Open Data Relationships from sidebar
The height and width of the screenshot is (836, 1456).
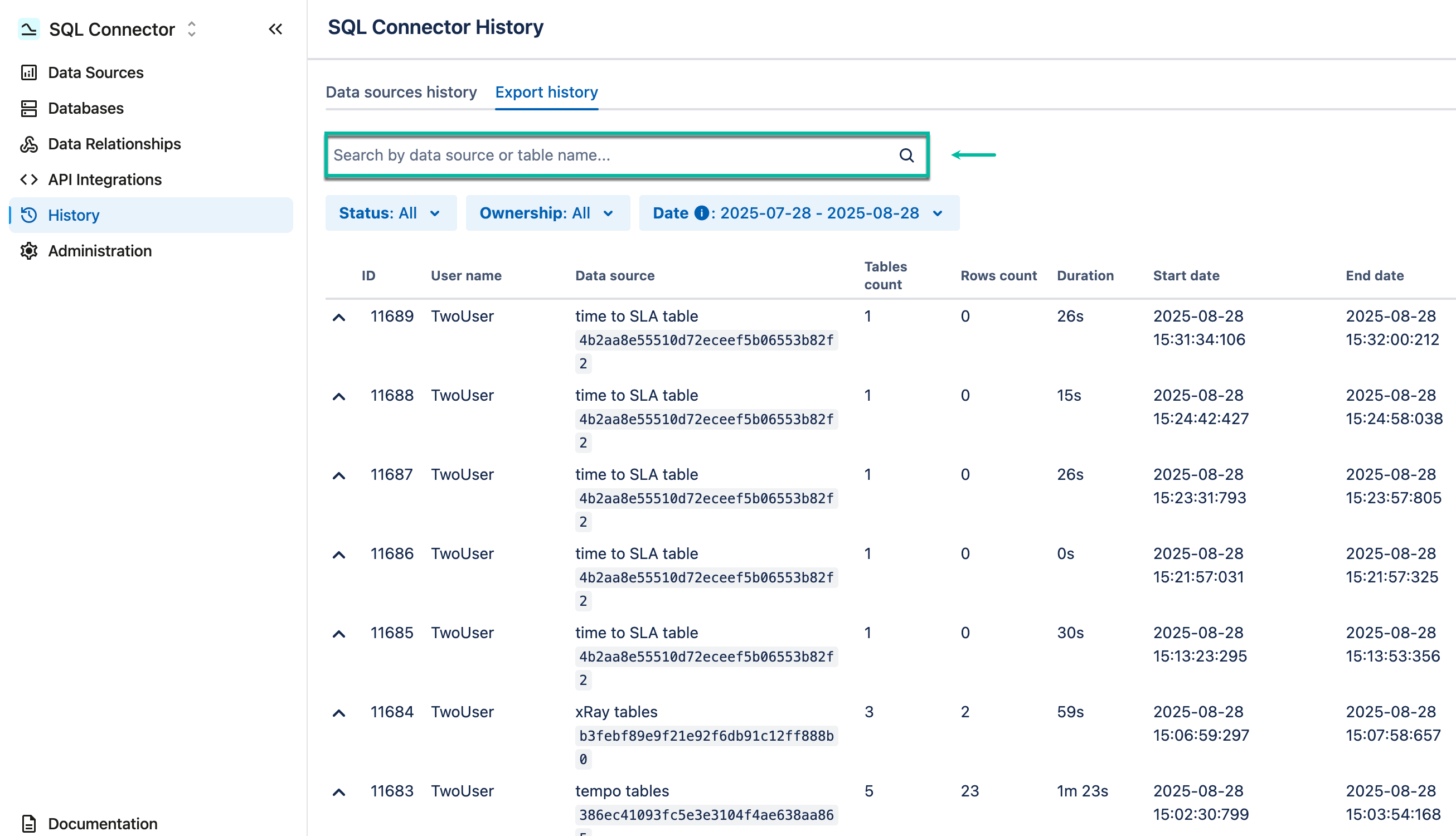[114, 144]
